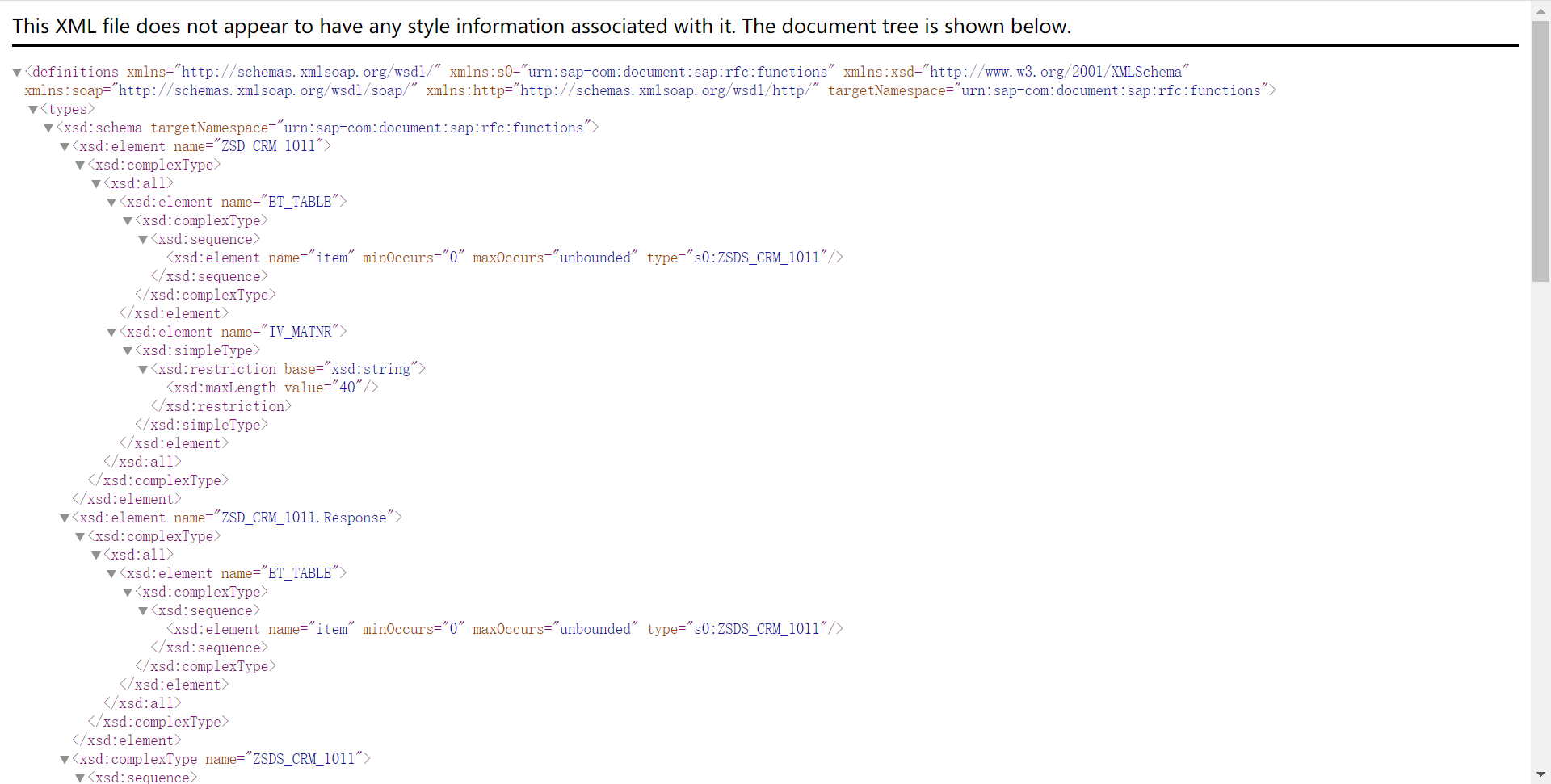Viewport: 1551px width, 784px height.
Task: Collapse the first xsd:complexType node
Action: 80,165
